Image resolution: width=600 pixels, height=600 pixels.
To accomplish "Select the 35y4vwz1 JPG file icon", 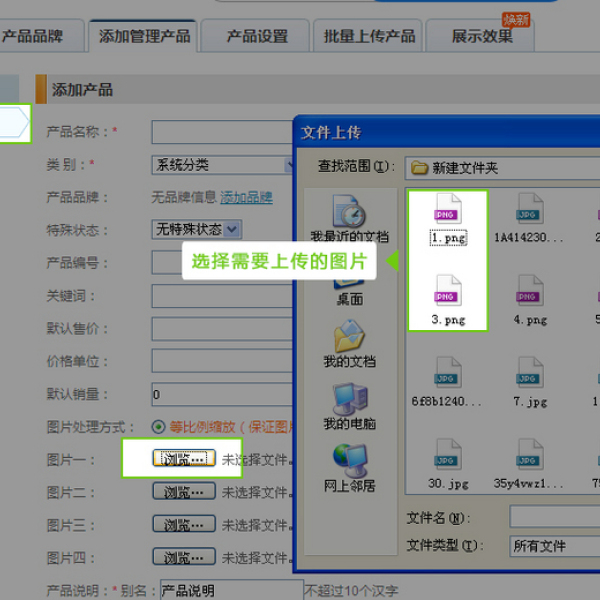I will 530,455.
